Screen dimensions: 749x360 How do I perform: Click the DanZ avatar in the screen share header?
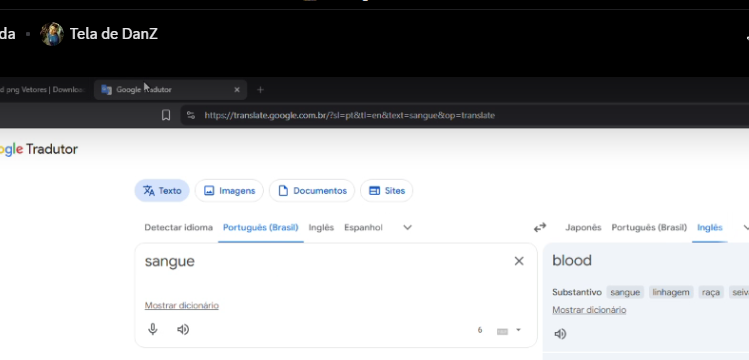click(52, 34)
